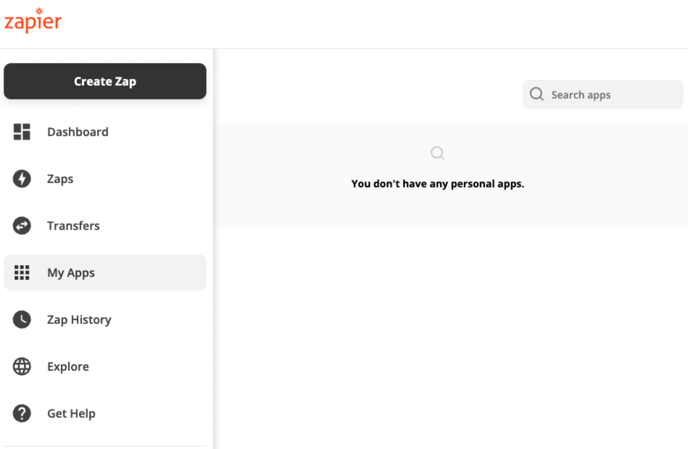Click the Zapier logo
The image size is (688, 449).
(33, 20)
